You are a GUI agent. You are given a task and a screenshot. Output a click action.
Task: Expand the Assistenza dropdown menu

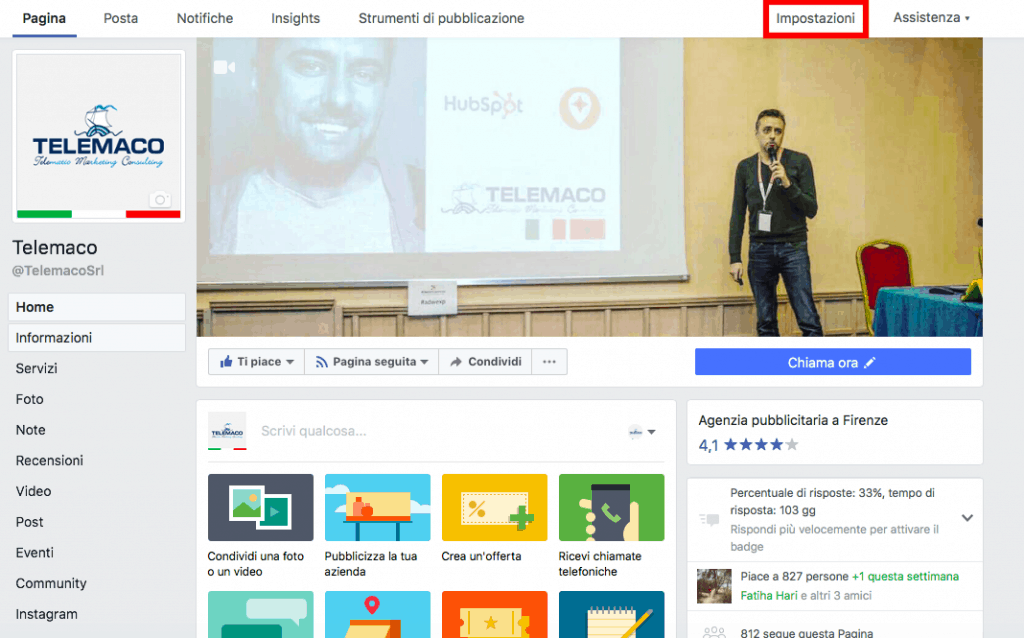(931, 18)
